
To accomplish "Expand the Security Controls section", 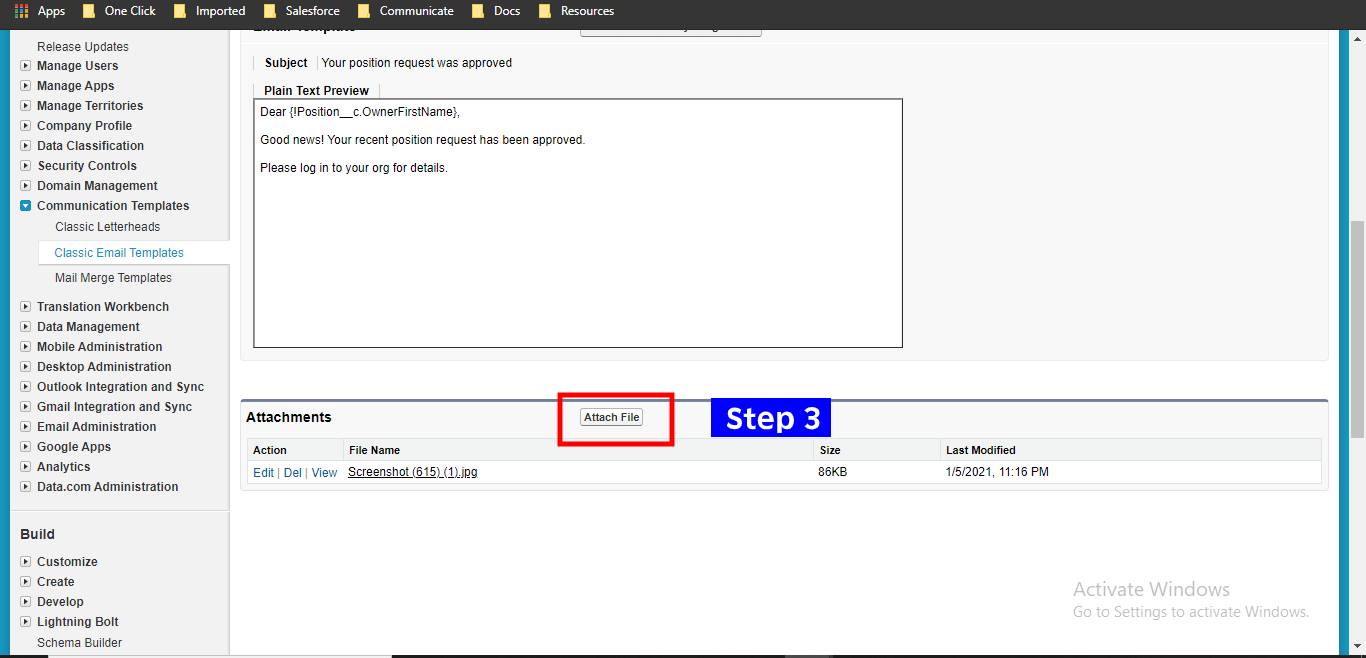I will [25, 166].
